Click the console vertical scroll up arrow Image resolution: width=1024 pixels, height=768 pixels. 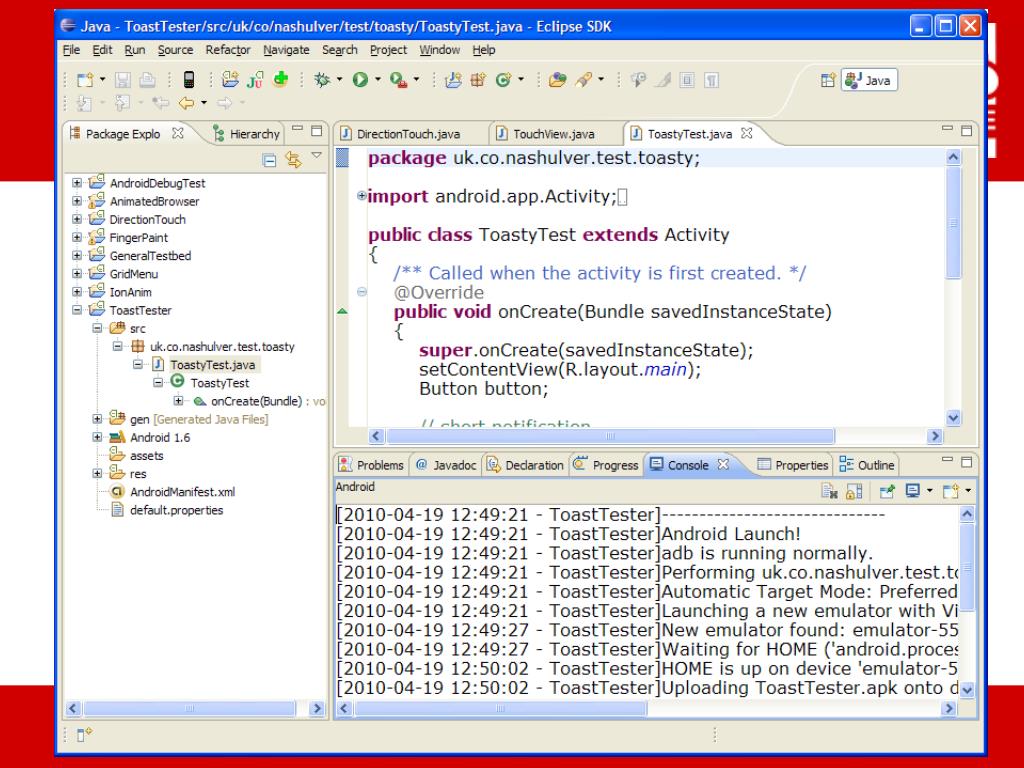tap(967, 514)
